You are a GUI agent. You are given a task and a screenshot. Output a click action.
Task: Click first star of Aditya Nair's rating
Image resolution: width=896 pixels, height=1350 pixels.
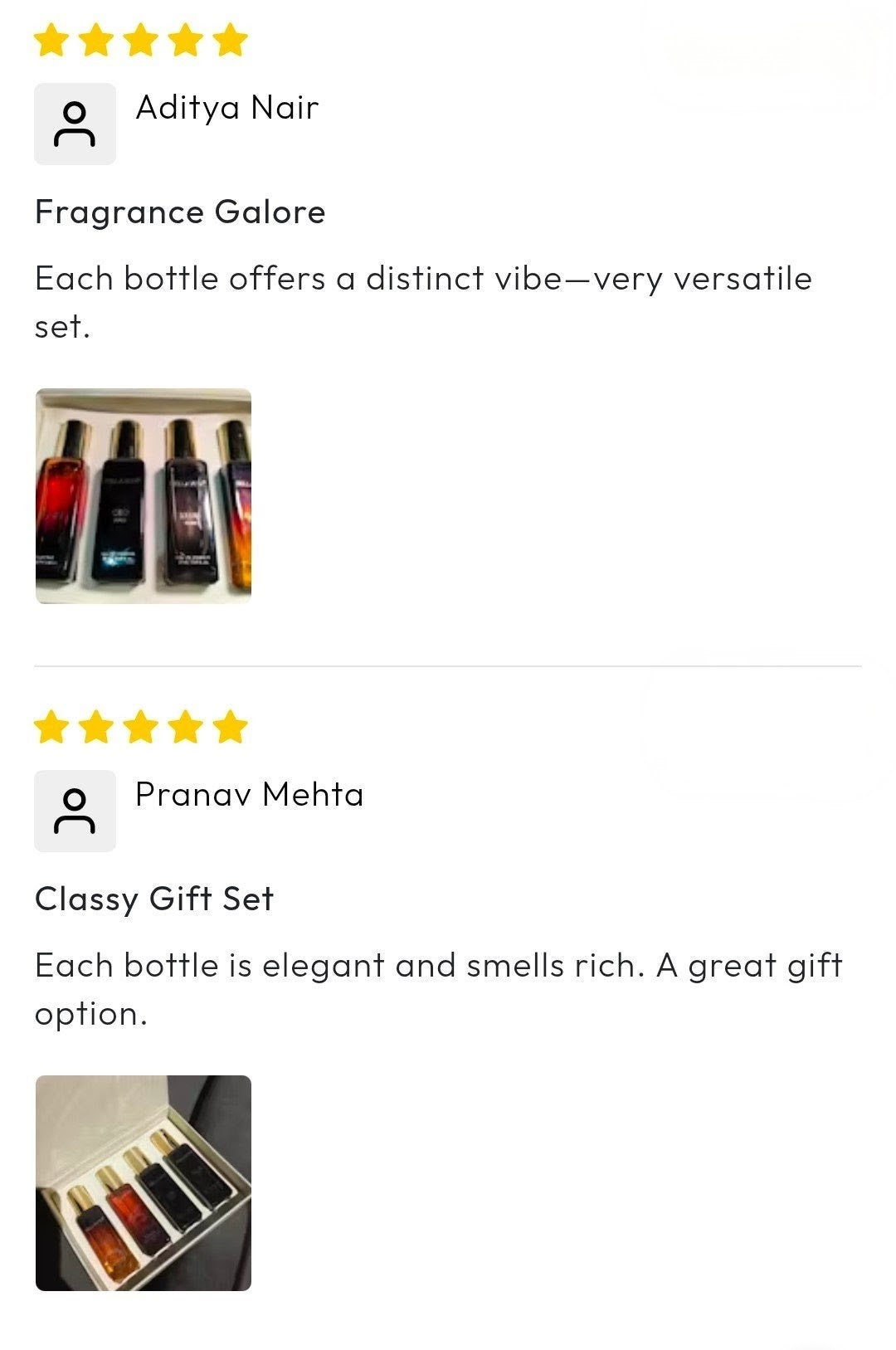tap(51, 40)
